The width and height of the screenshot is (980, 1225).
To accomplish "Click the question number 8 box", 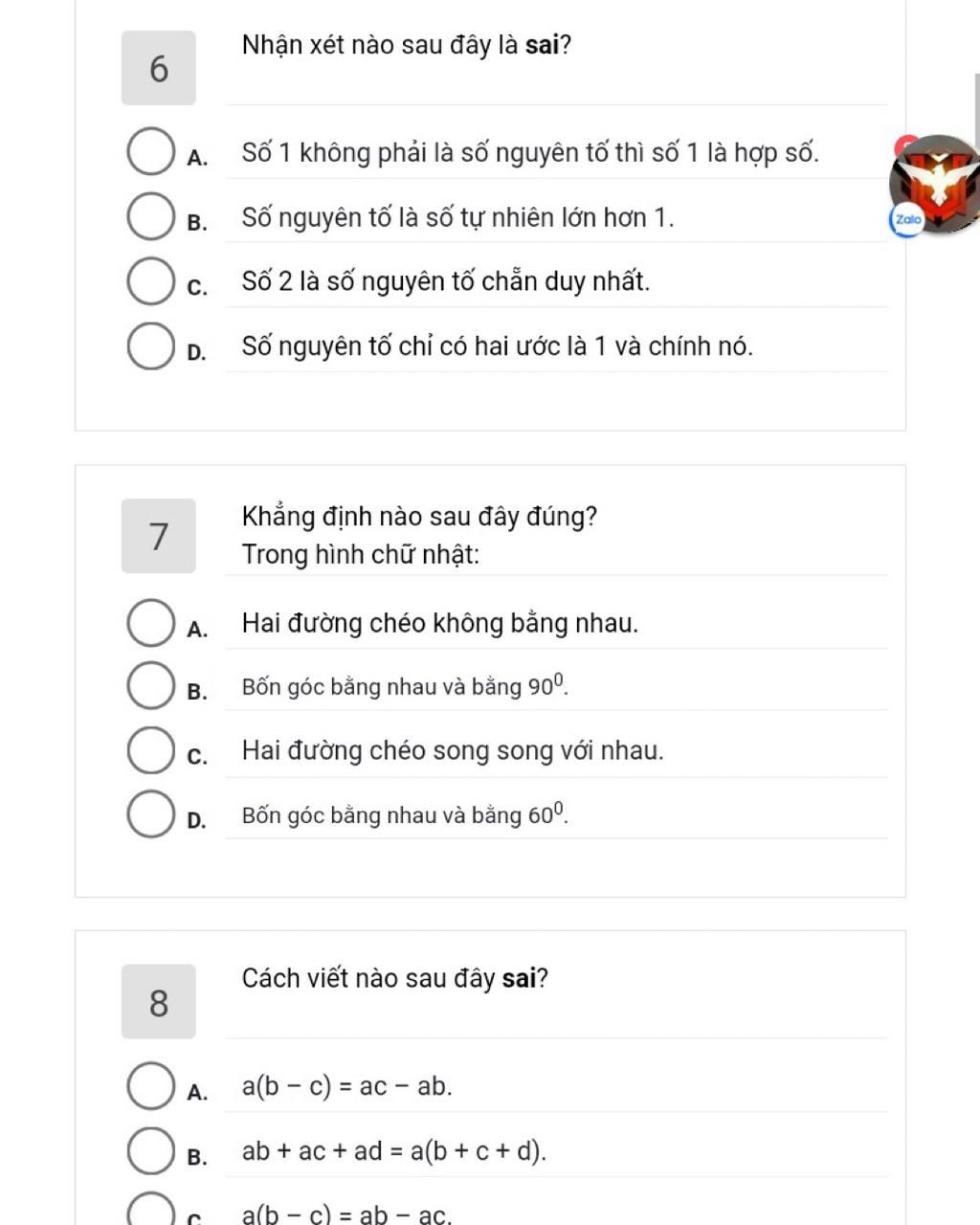I will [159, 1002].
